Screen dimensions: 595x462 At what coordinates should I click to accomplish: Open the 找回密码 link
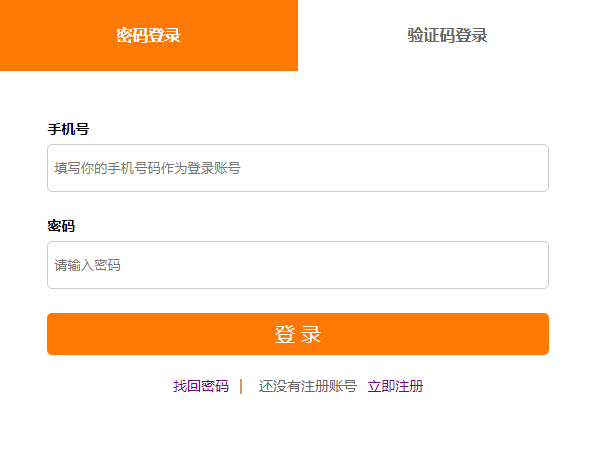coord(201,386)
